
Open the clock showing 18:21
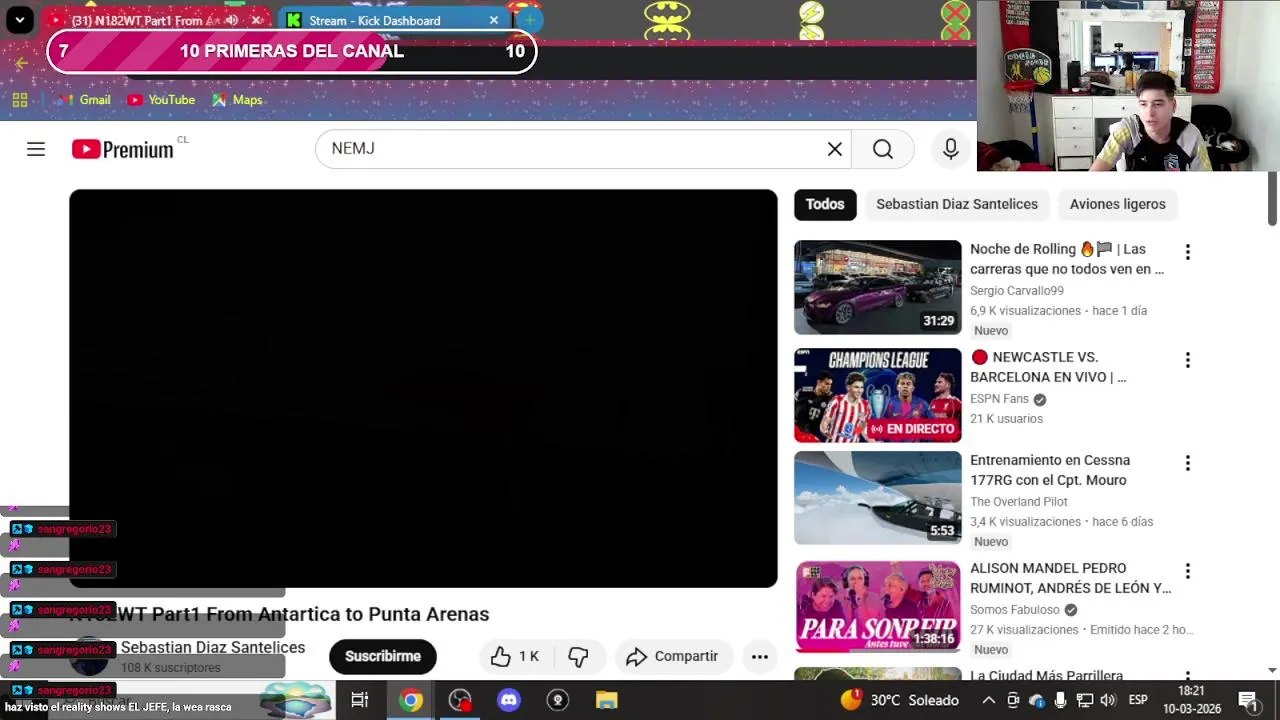(1192, 700)
